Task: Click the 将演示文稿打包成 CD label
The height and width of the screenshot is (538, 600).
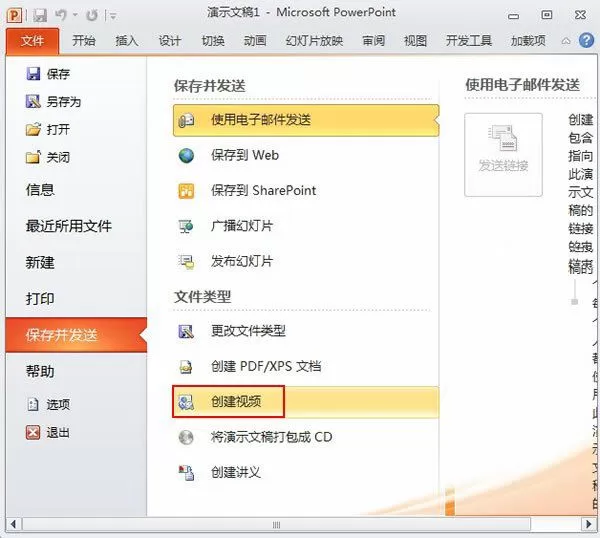Action: point(271,437)
